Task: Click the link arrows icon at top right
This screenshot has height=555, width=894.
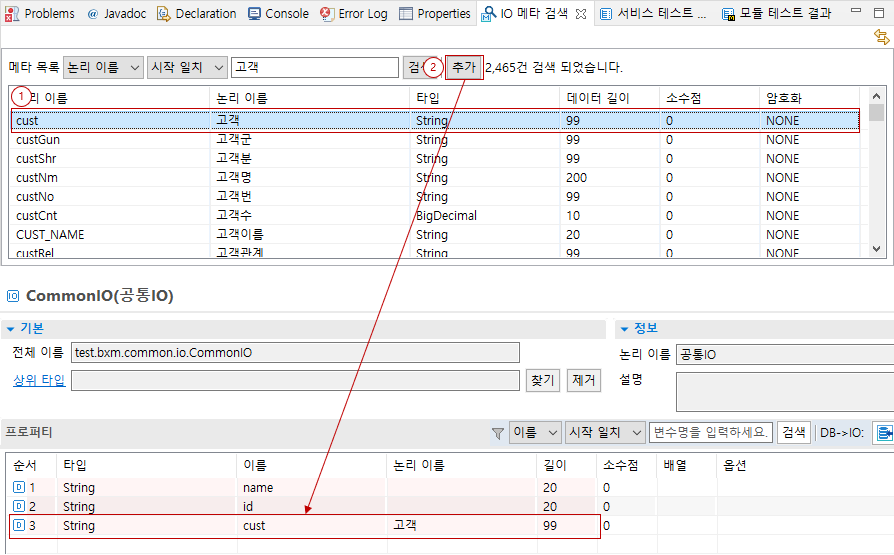Action: click(881, 37)
